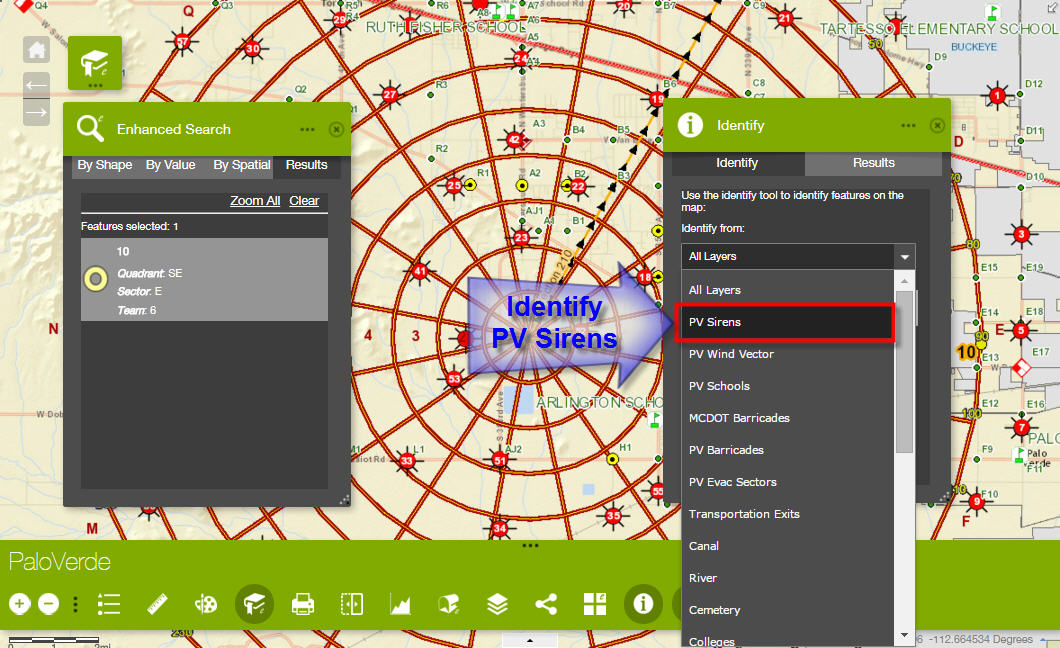The width and height of the screenshot is (1060, 648).
Task: Close the Enhanced Search panel
Action: pyautogui.click(x=336, y=129)
